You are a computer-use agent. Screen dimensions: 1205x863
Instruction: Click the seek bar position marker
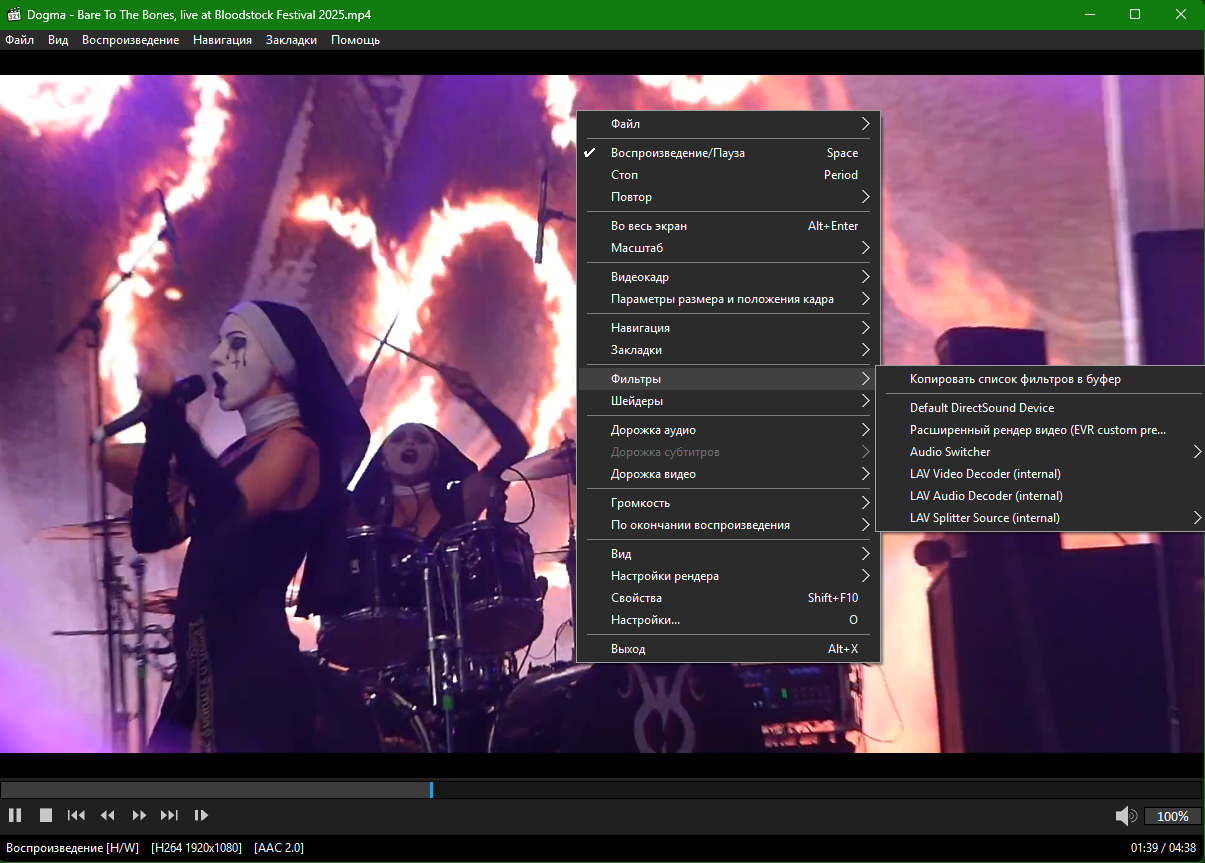click(x=431, y=790)
